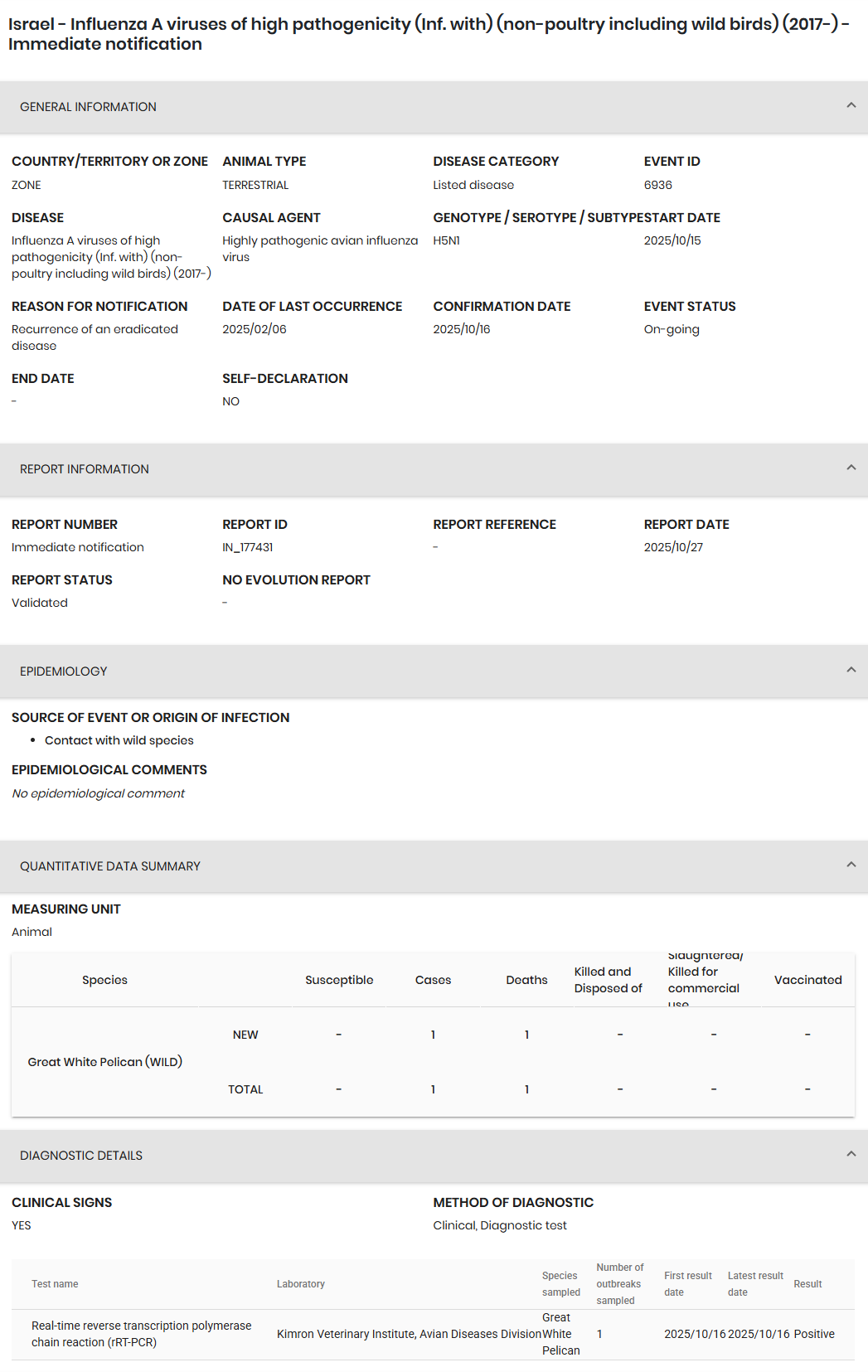The image size is (868, 1372).
Task: Click the Epidemiology header title text
Action: (x=64, y=671)
